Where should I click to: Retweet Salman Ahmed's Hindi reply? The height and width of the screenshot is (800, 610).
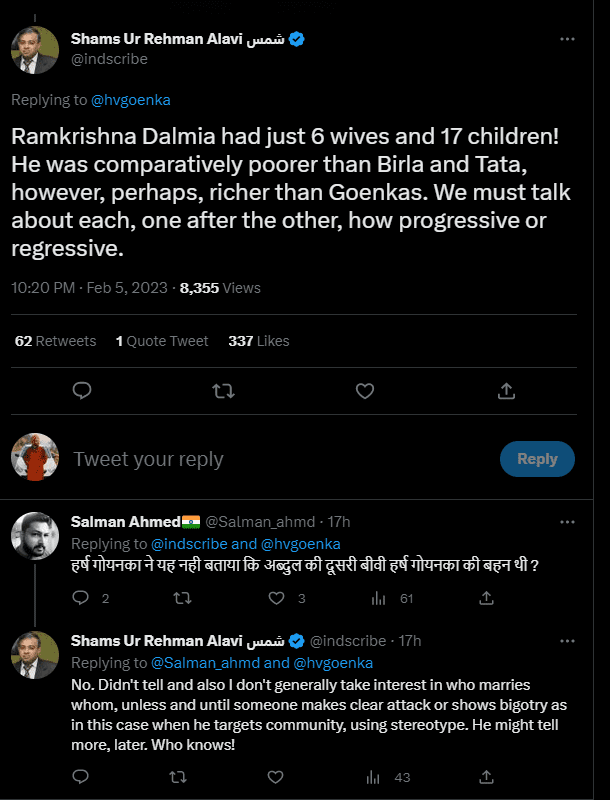point(181,598)
